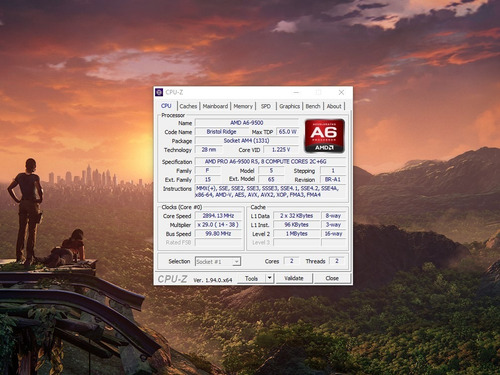Click the L1 Inst. value 96 KBytes
The width and height of the screenshot is (500, 375).
[x=296, y=225]
